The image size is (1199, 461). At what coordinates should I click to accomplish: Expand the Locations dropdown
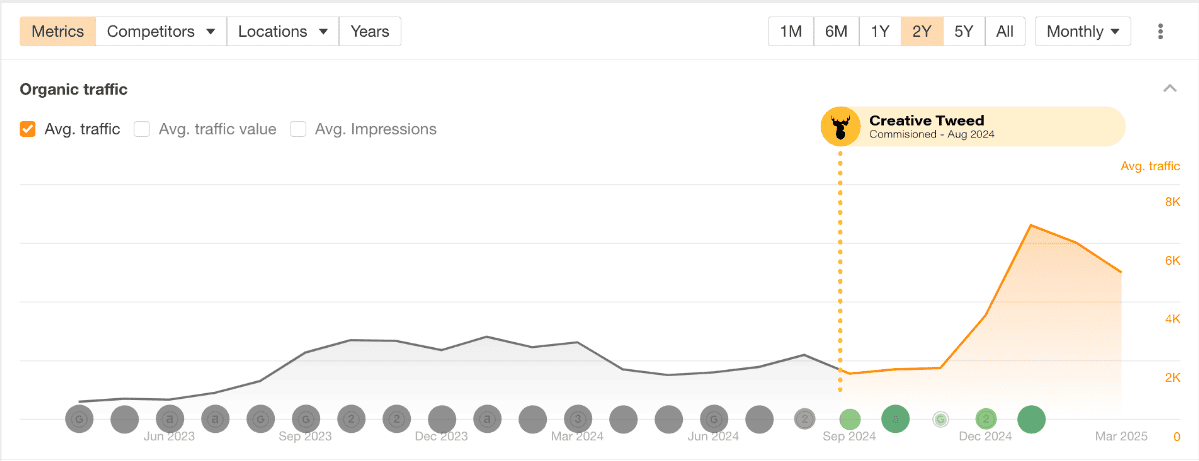pos(283,31)
